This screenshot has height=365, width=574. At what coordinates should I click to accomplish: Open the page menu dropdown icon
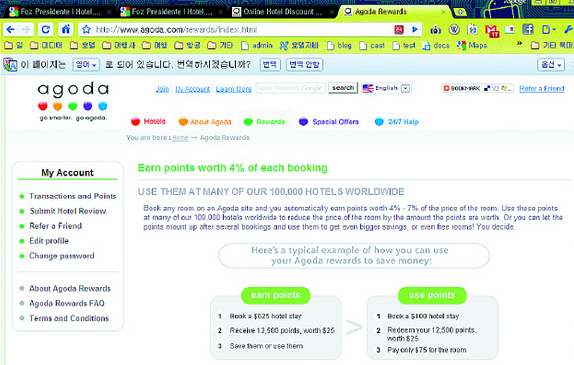549,29
